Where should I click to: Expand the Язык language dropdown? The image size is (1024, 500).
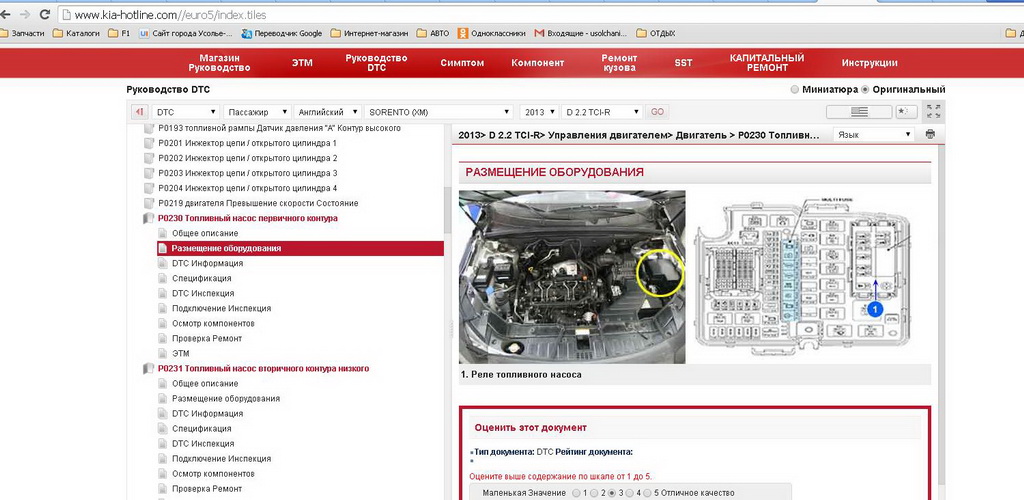[873, 134]
